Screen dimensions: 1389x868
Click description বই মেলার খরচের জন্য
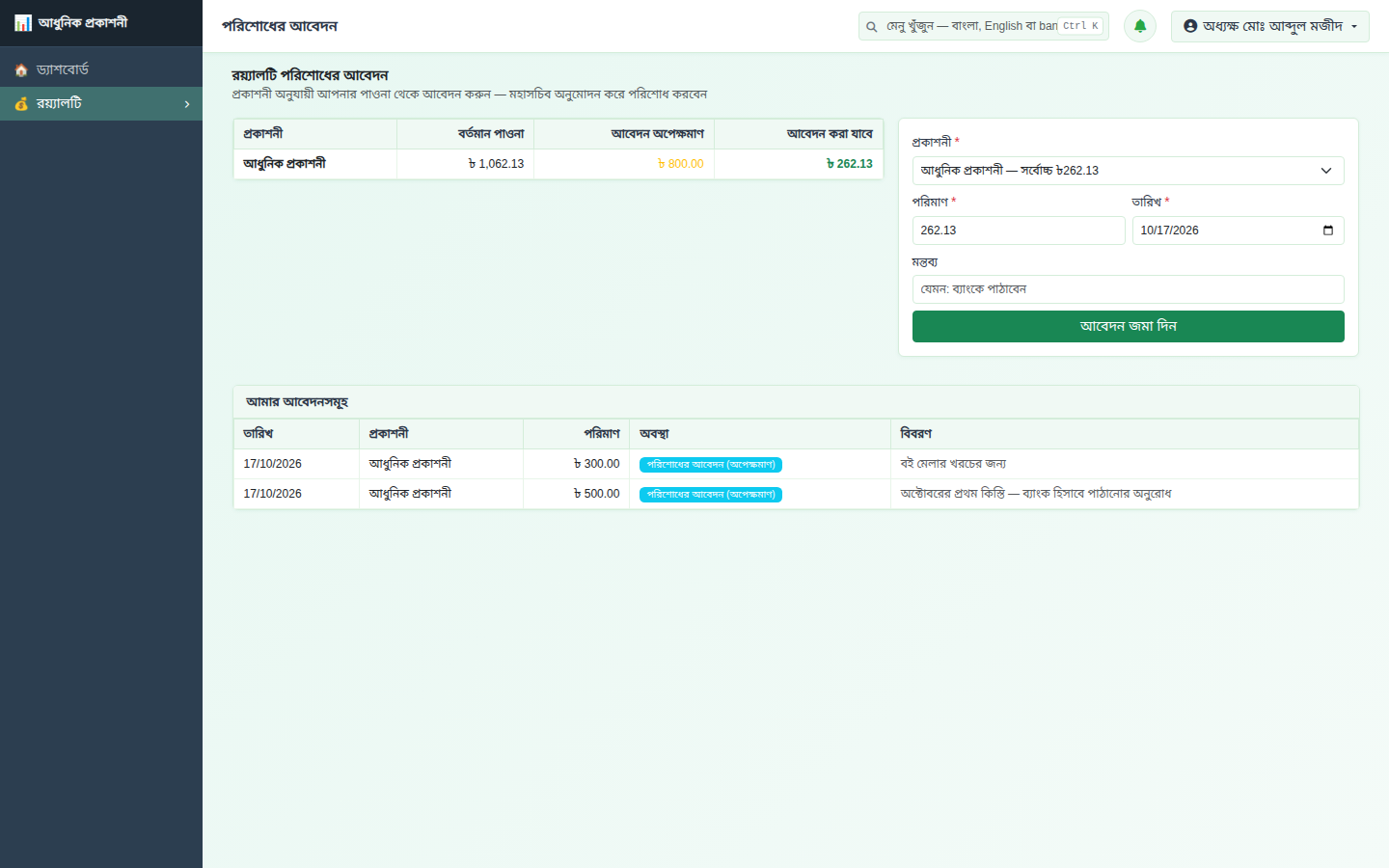pyautogui.click(x=953, y=464)
